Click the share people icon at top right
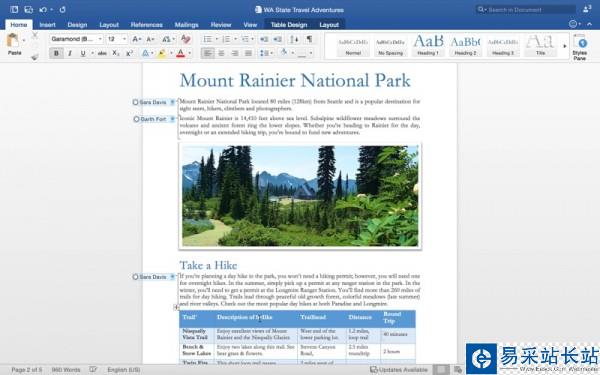 (587, 9)
